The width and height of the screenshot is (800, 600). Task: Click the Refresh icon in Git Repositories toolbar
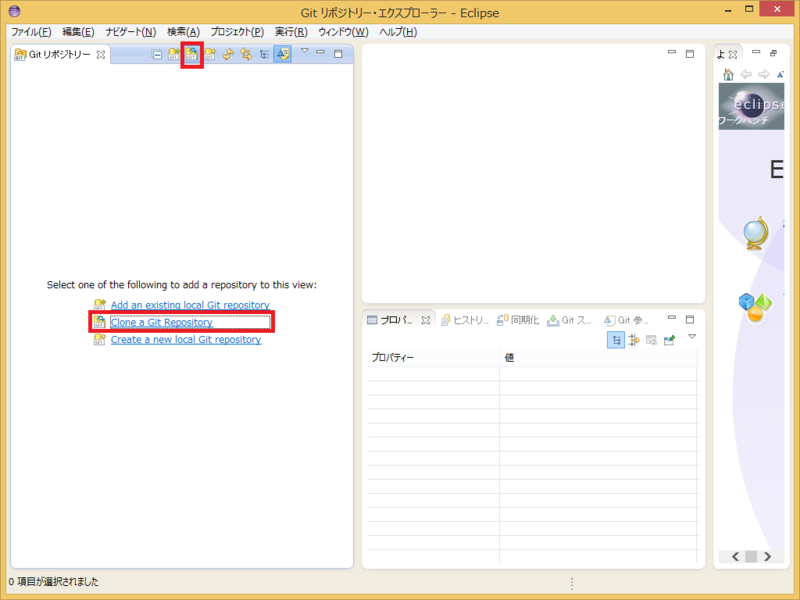click(228, 54)
